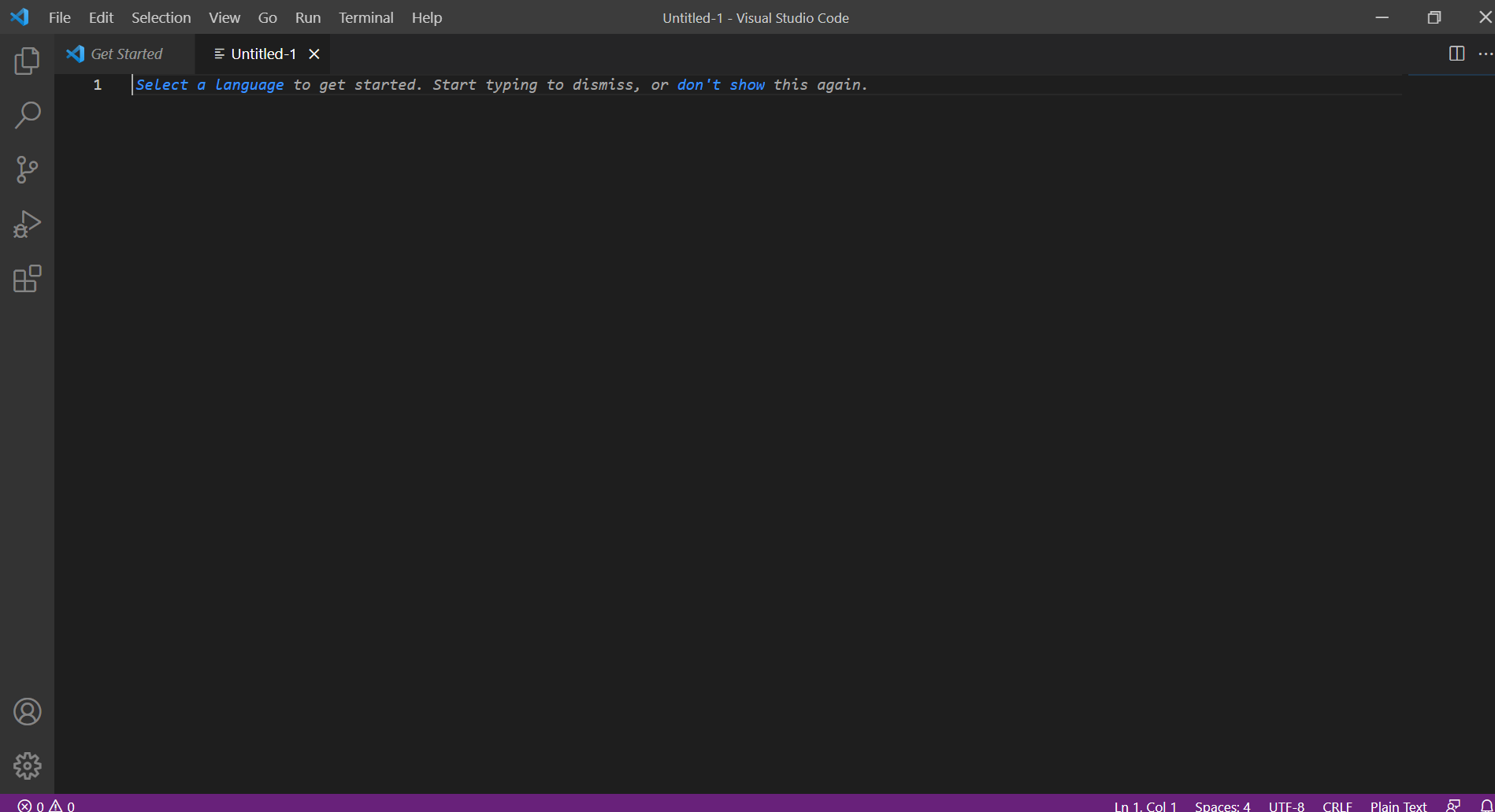This screenshot has height=812, width=1495.
Task: Switch to the Get Started tab
Action: pyautogui.click(x=124, y=54)
